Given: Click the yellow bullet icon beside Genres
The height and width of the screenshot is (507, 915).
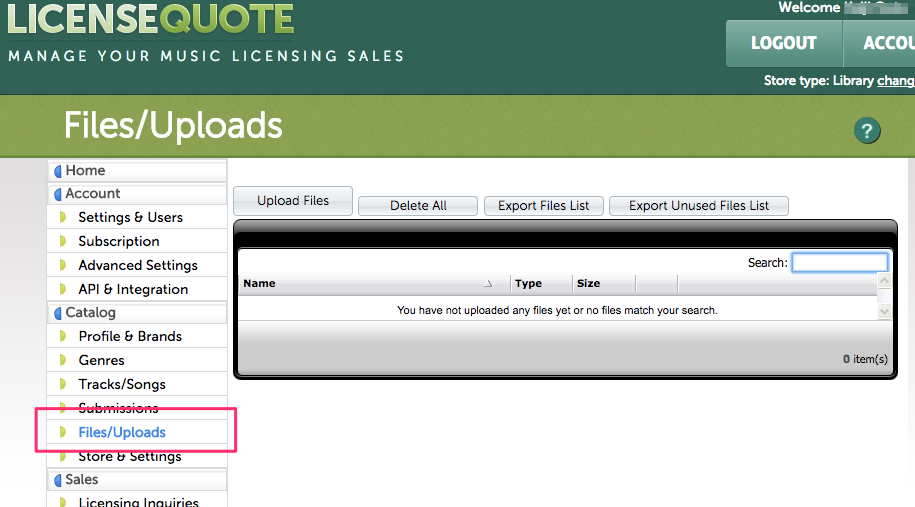Looking at the screenshot, I should (x=62, y=360).
